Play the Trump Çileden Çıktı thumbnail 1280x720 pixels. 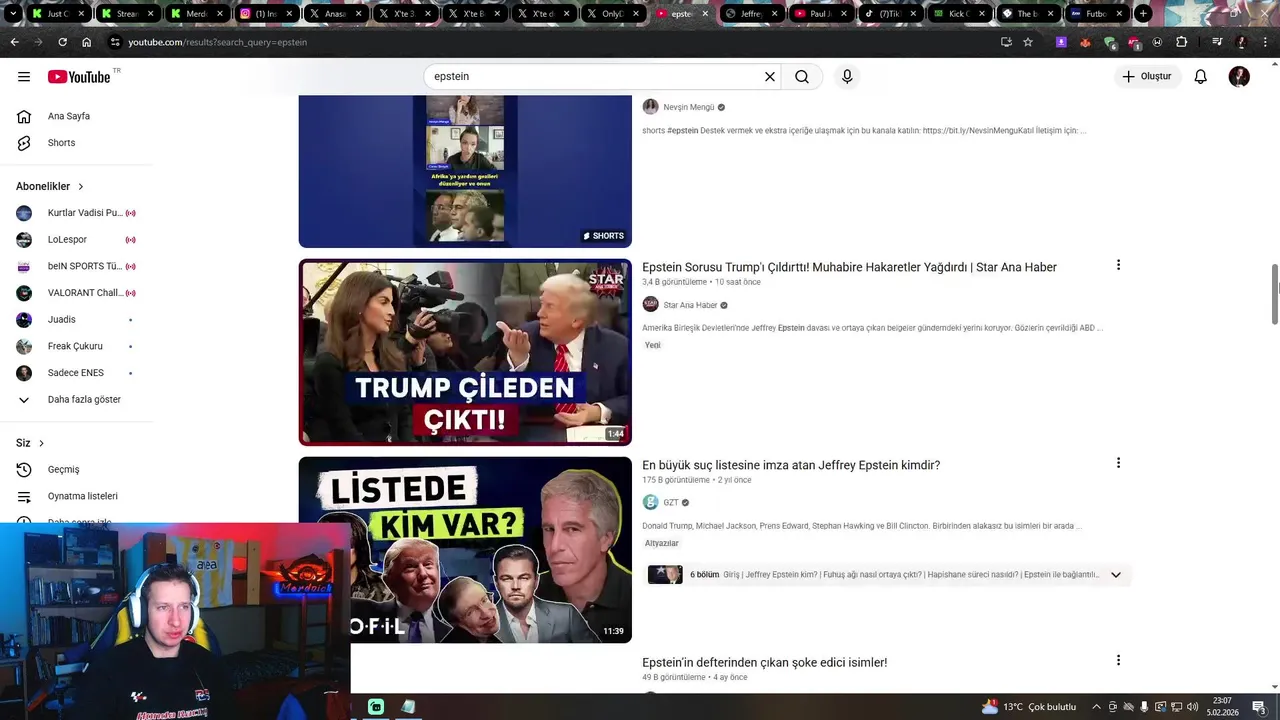tap(465, 352)
